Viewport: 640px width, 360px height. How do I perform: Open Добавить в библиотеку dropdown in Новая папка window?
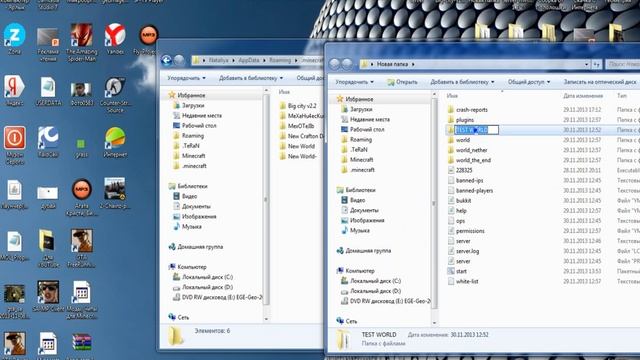click(x=462, y=82)
